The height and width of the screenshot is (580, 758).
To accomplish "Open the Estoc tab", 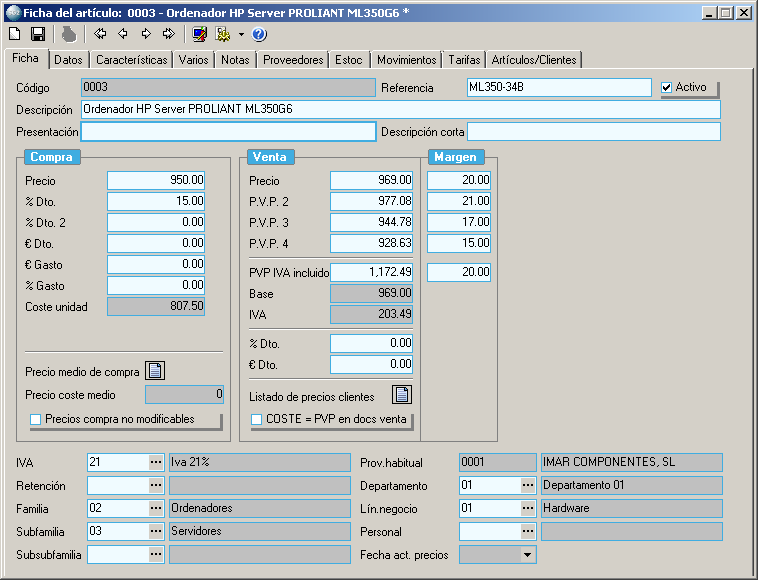I will click(349, 60).
